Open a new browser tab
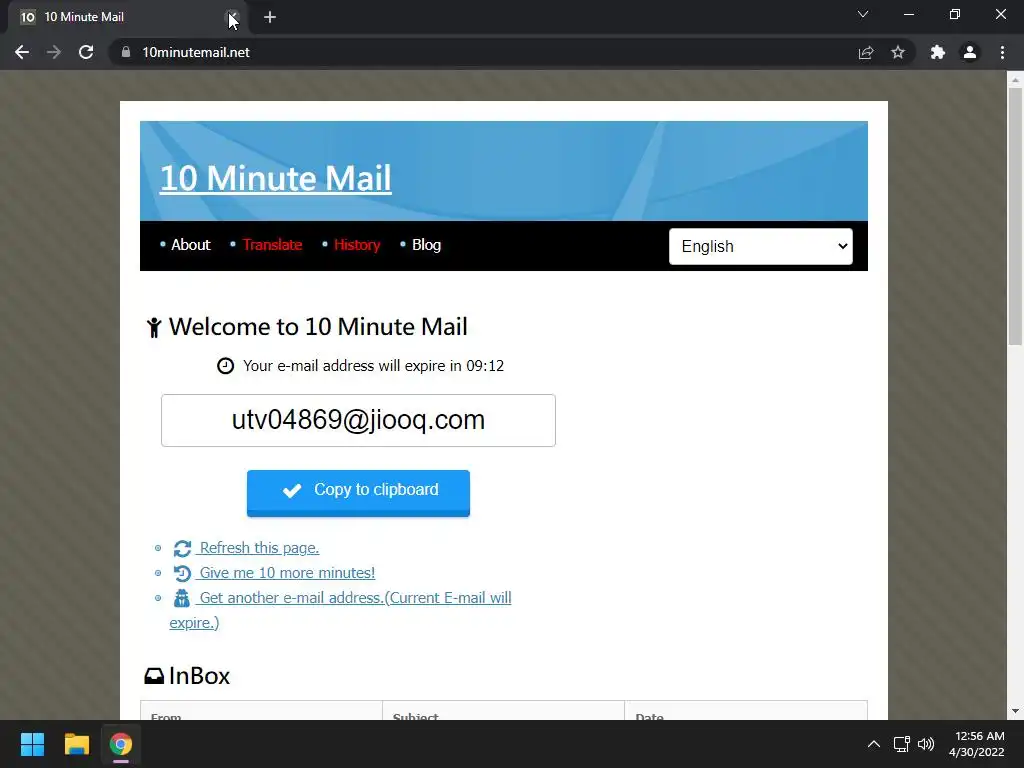This screenshot has width=1024, height=768. 270,18
